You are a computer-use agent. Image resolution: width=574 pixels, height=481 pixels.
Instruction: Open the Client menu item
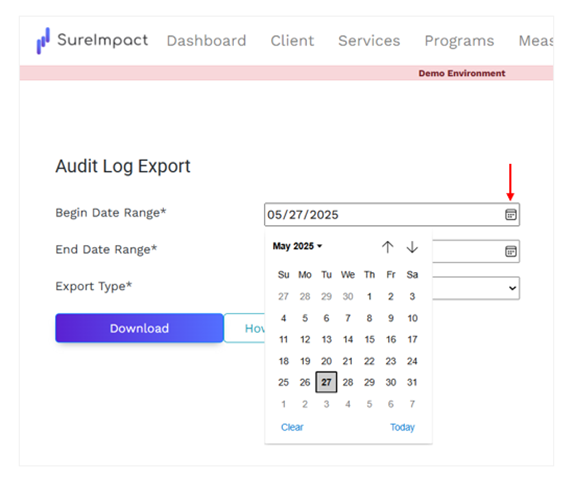point(292,41)
